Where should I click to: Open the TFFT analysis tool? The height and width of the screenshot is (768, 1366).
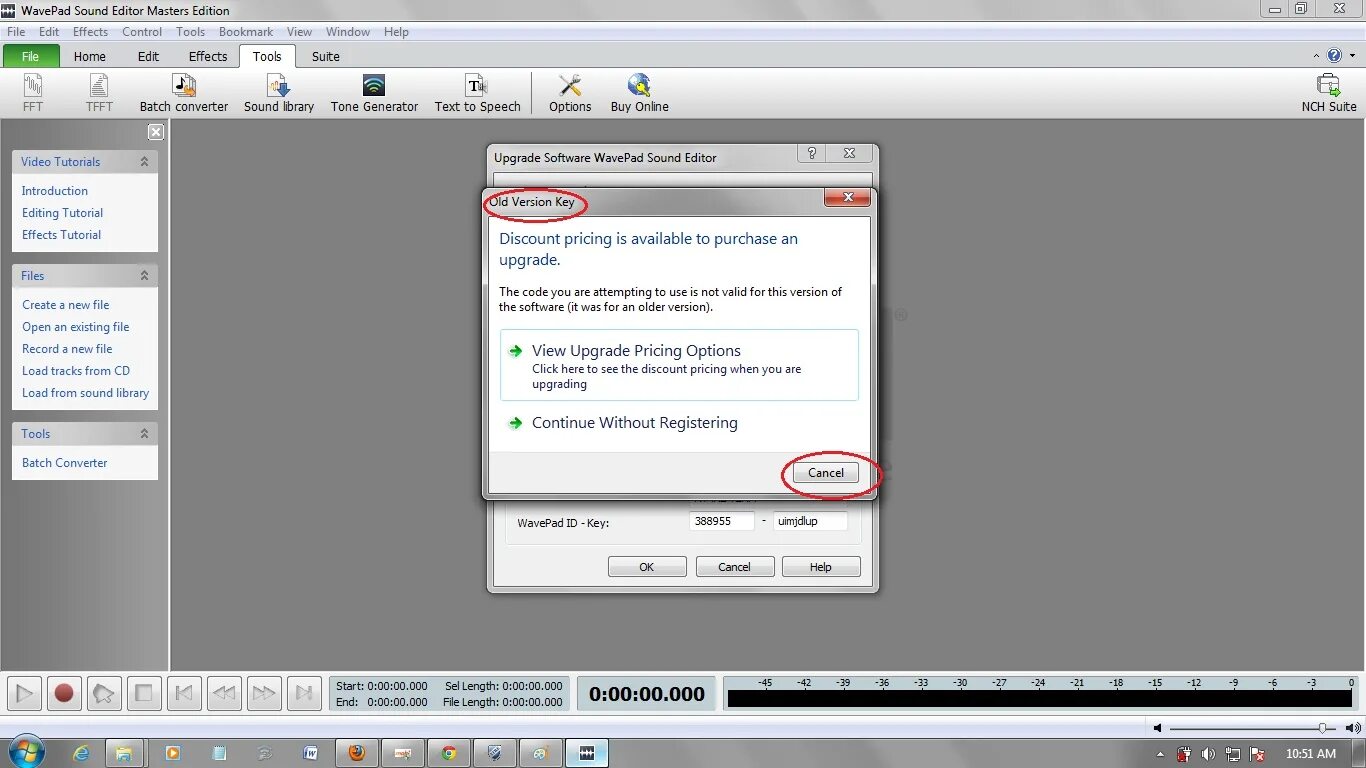click(99, 92)
